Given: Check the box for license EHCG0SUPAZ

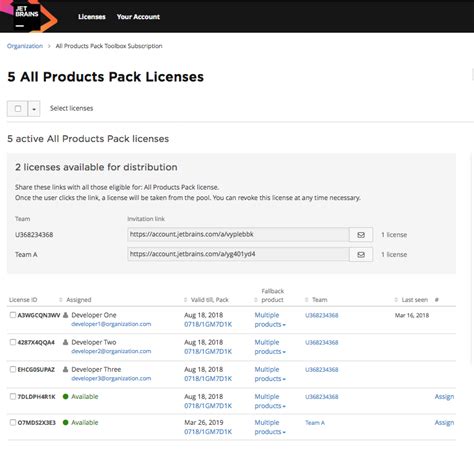Looking at the screenshot, I should [x=13, y=369].
